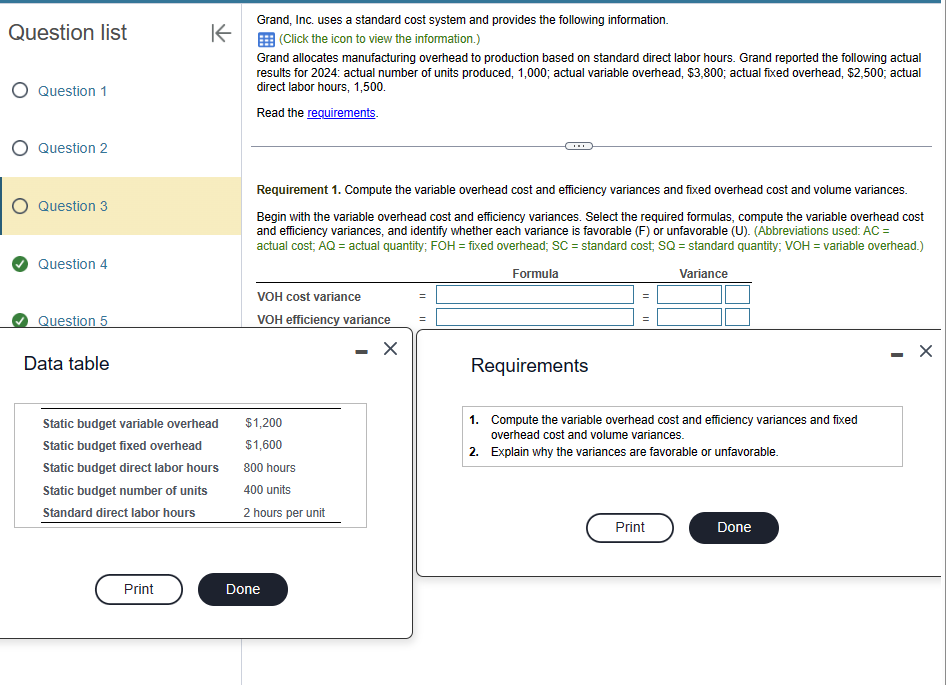Minimize the Requirements window
The height and width of the screenshot is (685, 946).
click(x=896, y=351)
